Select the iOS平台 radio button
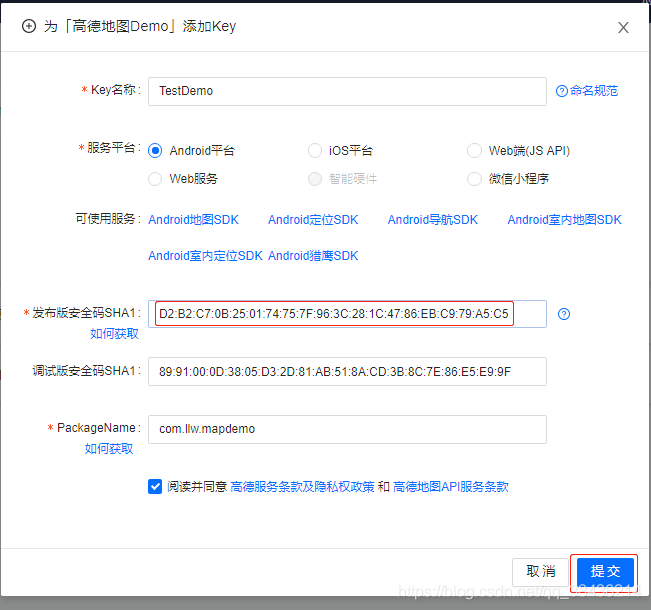651x610 pixels. coord(315,150)
